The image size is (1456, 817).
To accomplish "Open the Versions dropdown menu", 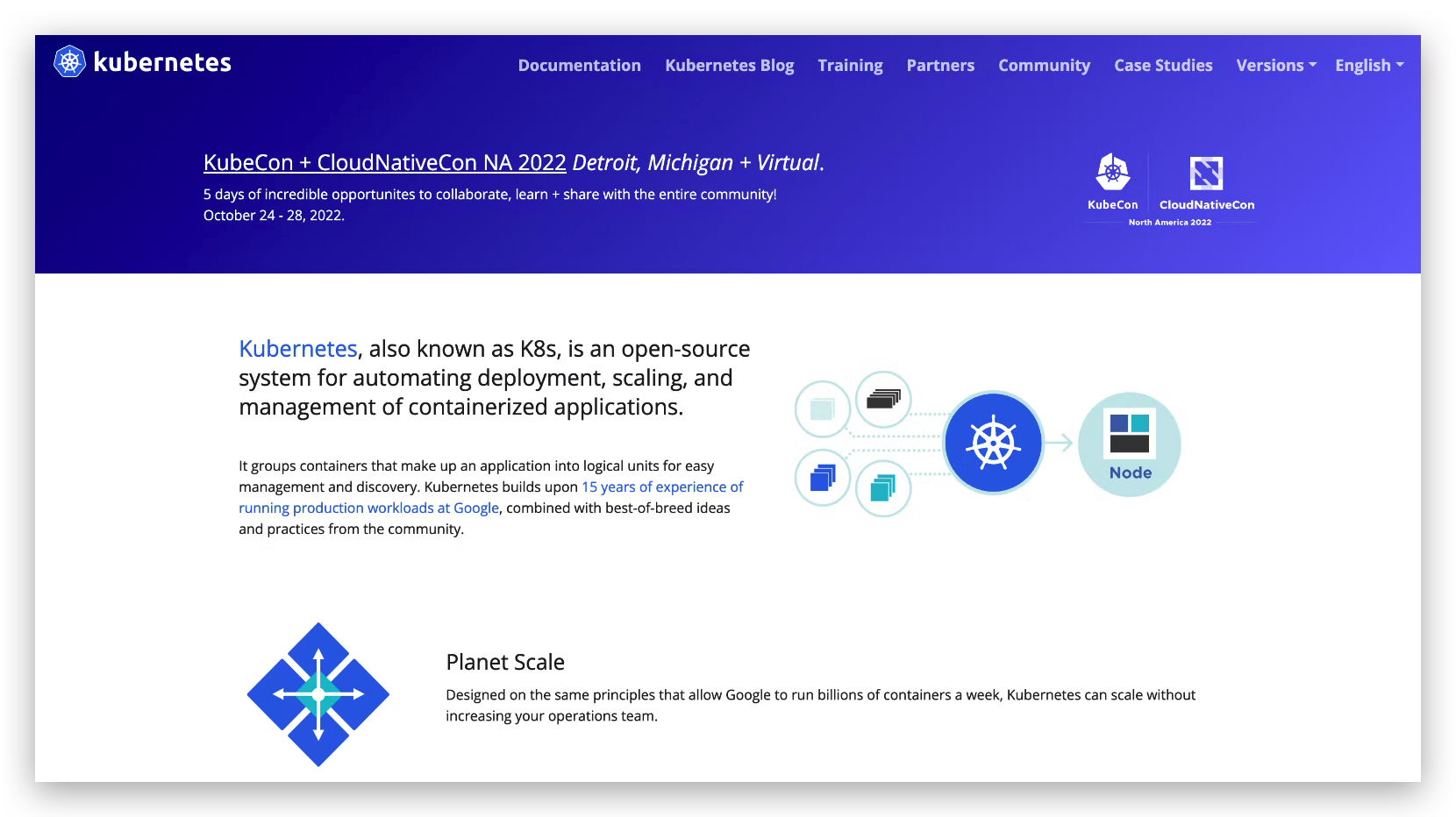I will click(x=1276, y=66).
